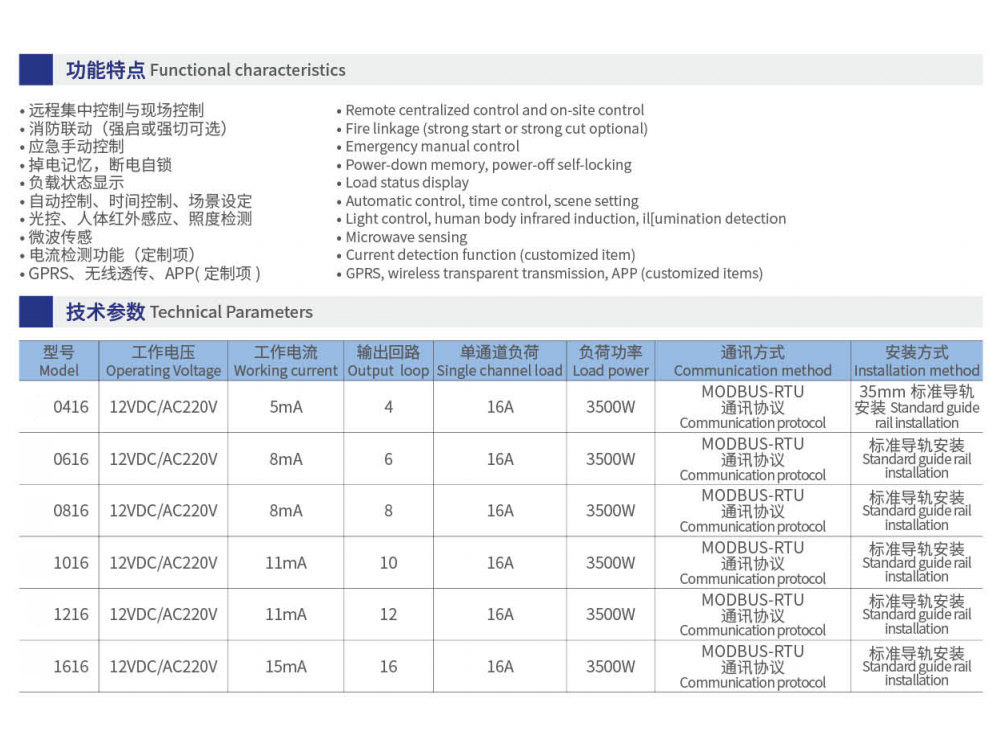Click the 'Single channel load' column header
Image resolution: width=1000 pixels, height=749 pixels.
pos(500,361)
